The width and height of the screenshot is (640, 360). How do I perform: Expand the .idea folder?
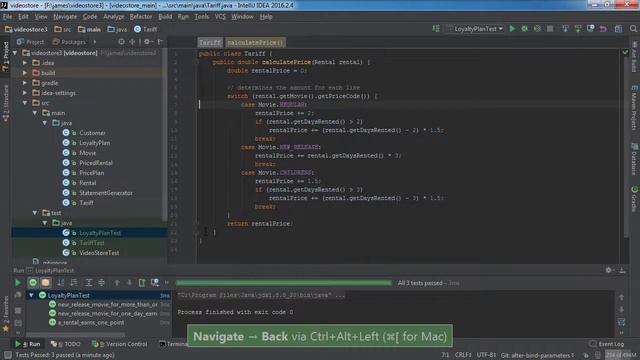tap(25, 63)
